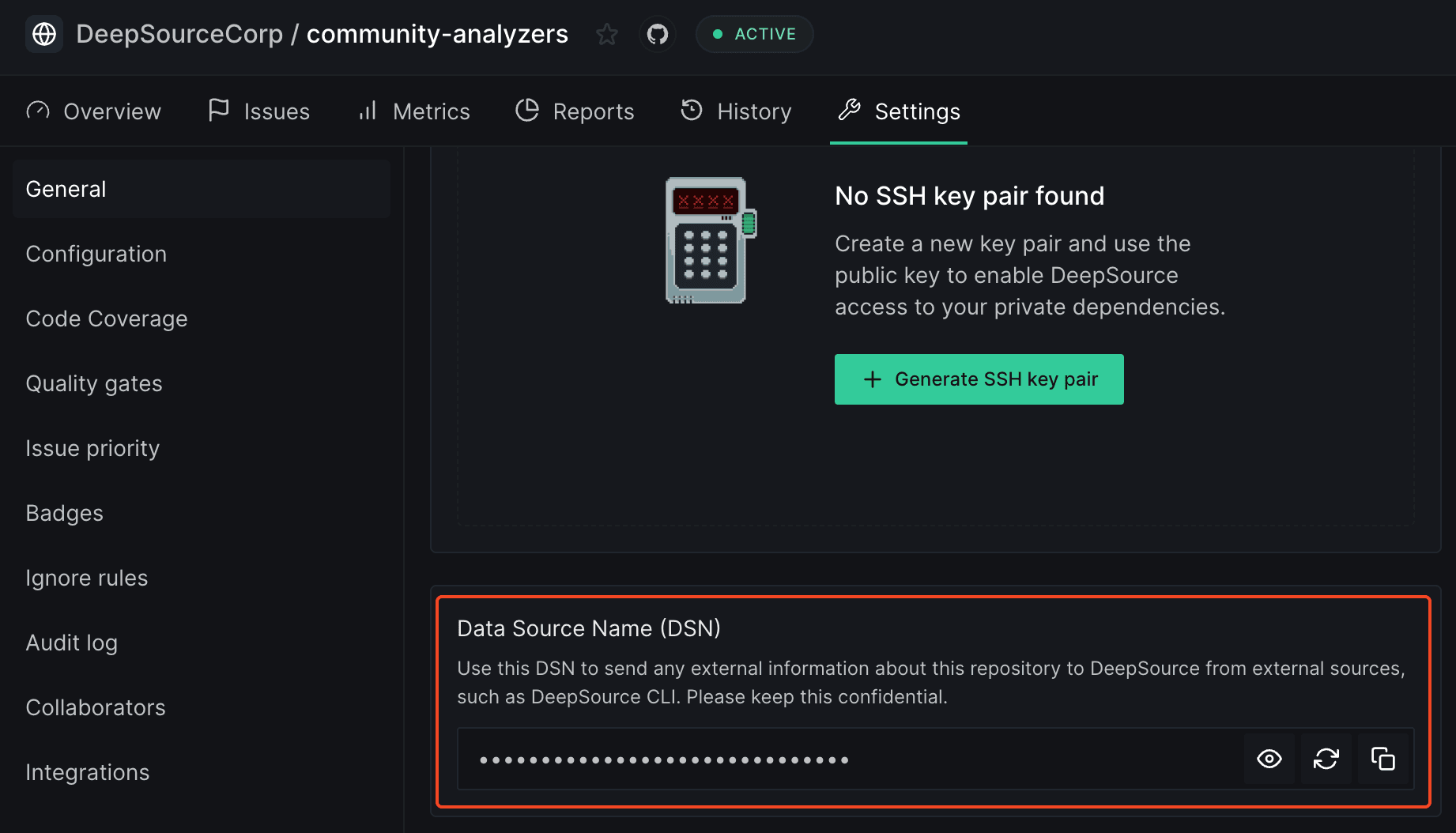Star the community-analyzers repository
Image resolution: width=1456 pixels, height=833 pixels.
click(606, 34)
